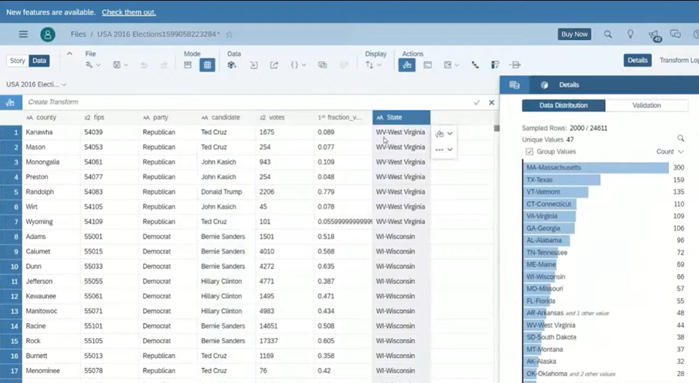The height and width of the screenshot is (383, 699).
Task: Click the import data icon
Action: pos(254,65)
